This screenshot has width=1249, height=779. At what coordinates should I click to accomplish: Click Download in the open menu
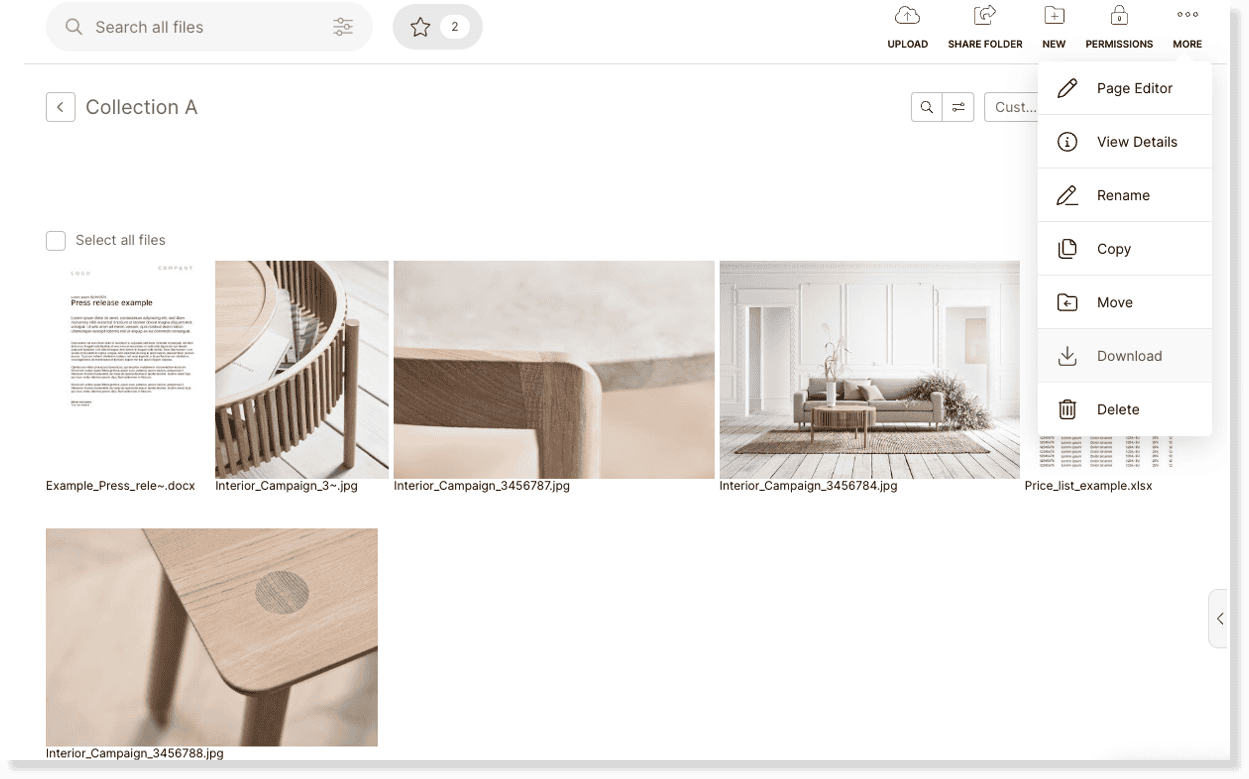(x=1130, y=355)
